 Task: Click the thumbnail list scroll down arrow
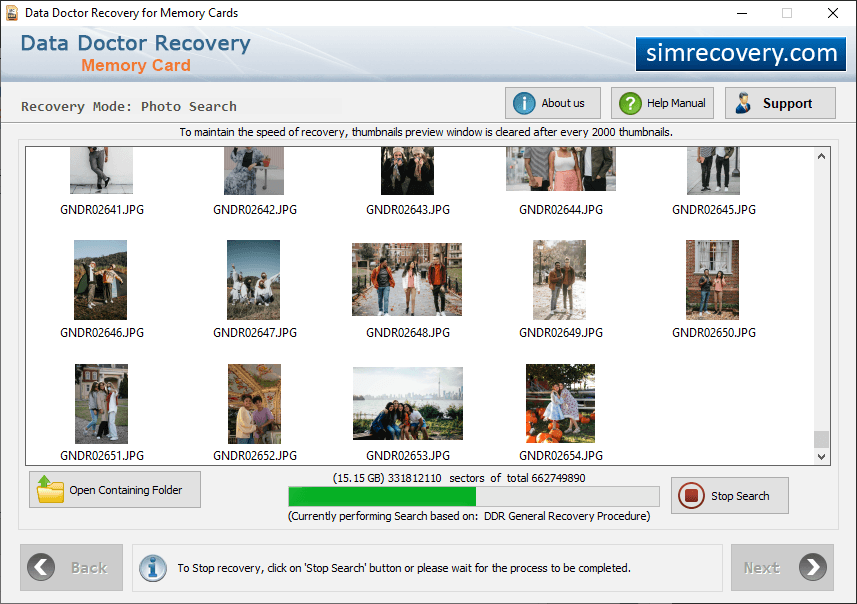[821, 456]
